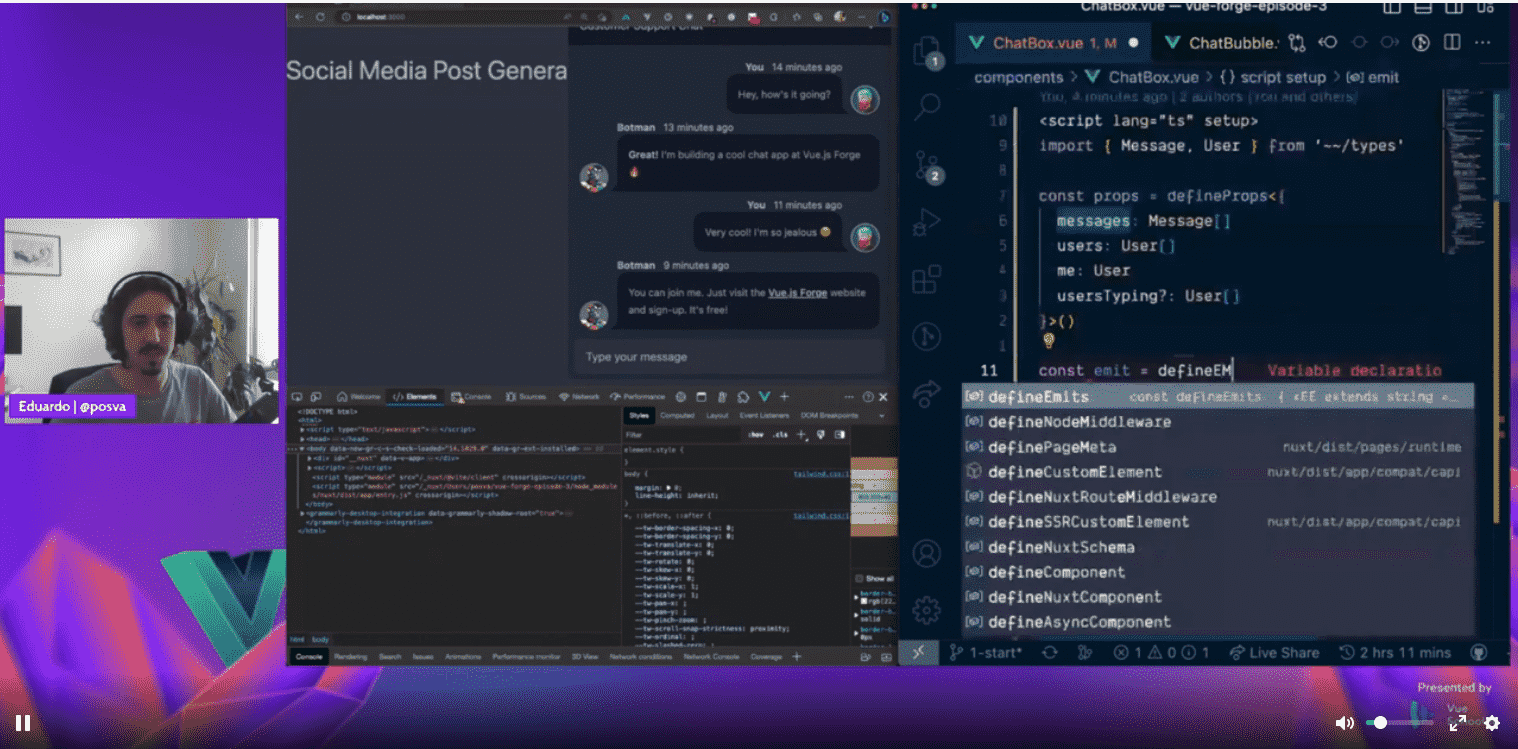Expand the head element in DOM tree
1518x749 pixels.
[x=303, y=439]
